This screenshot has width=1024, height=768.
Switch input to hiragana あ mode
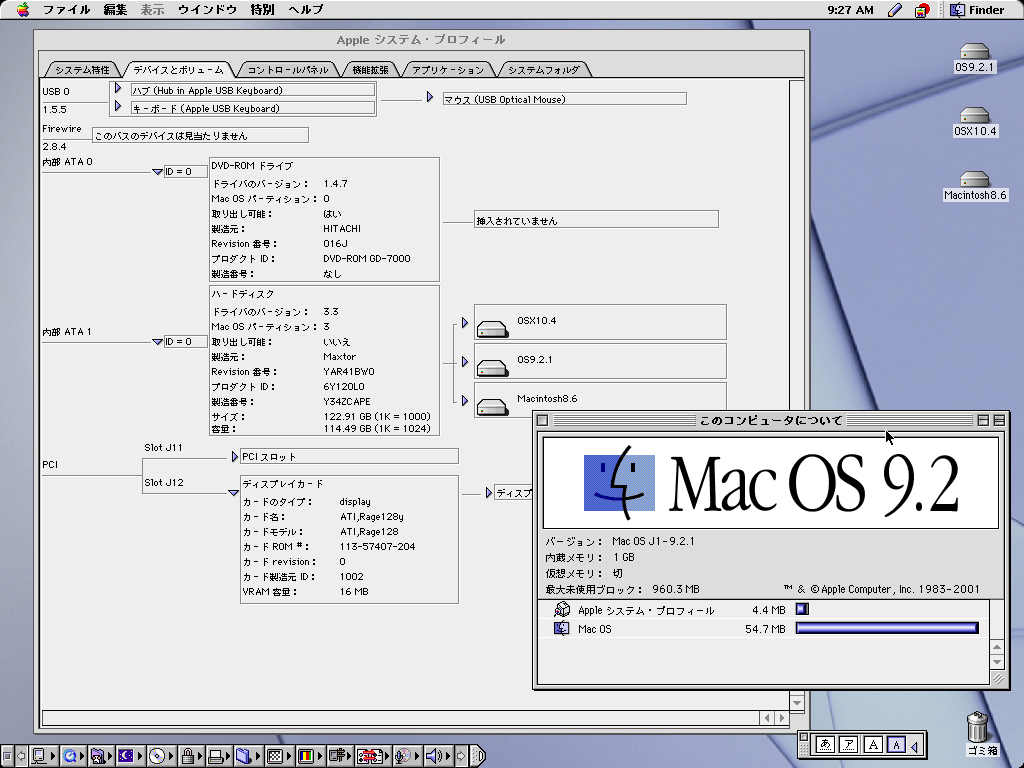tap(825, 744)
